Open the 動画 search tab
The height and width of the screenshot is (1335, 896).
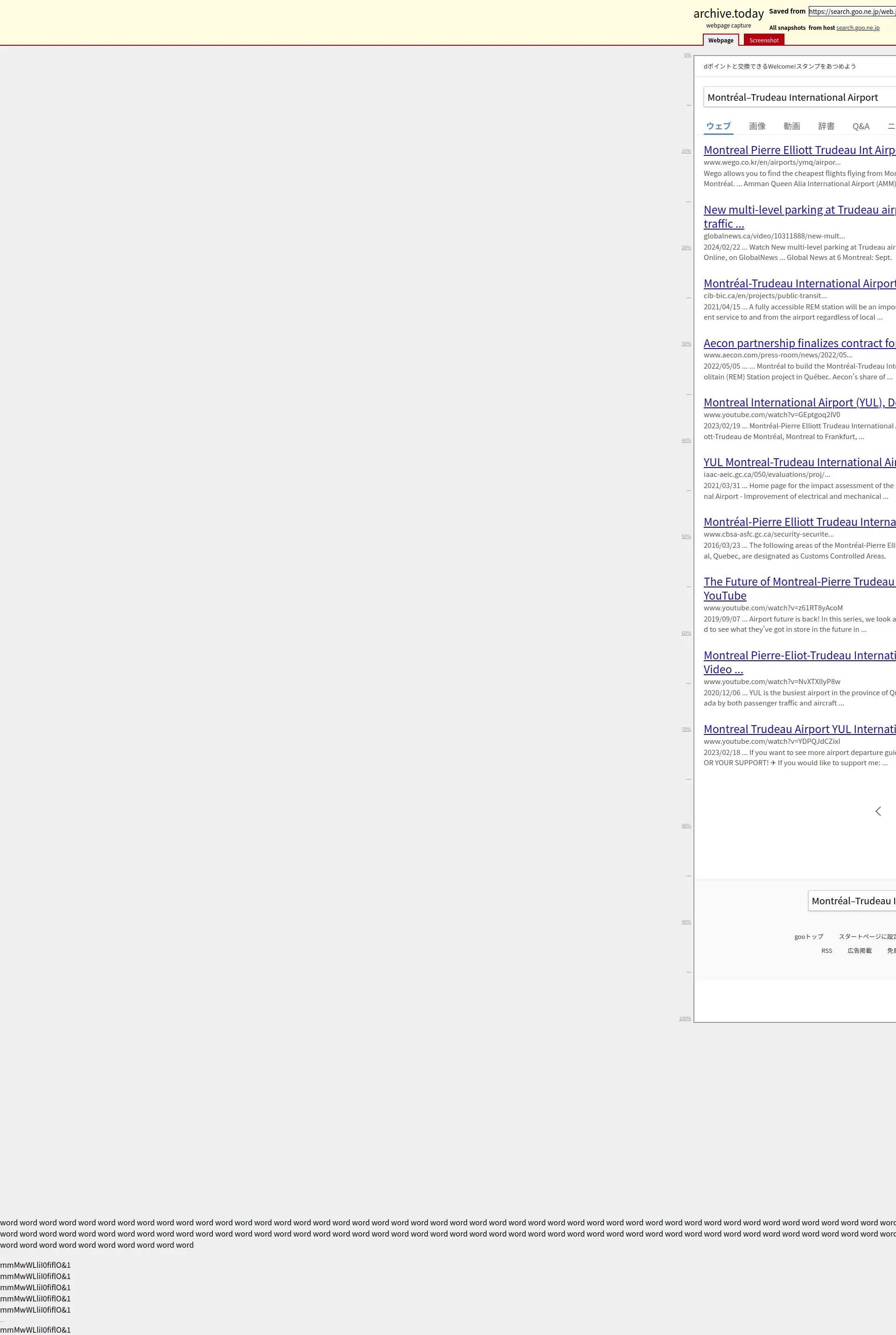click(x=791, y=126)
